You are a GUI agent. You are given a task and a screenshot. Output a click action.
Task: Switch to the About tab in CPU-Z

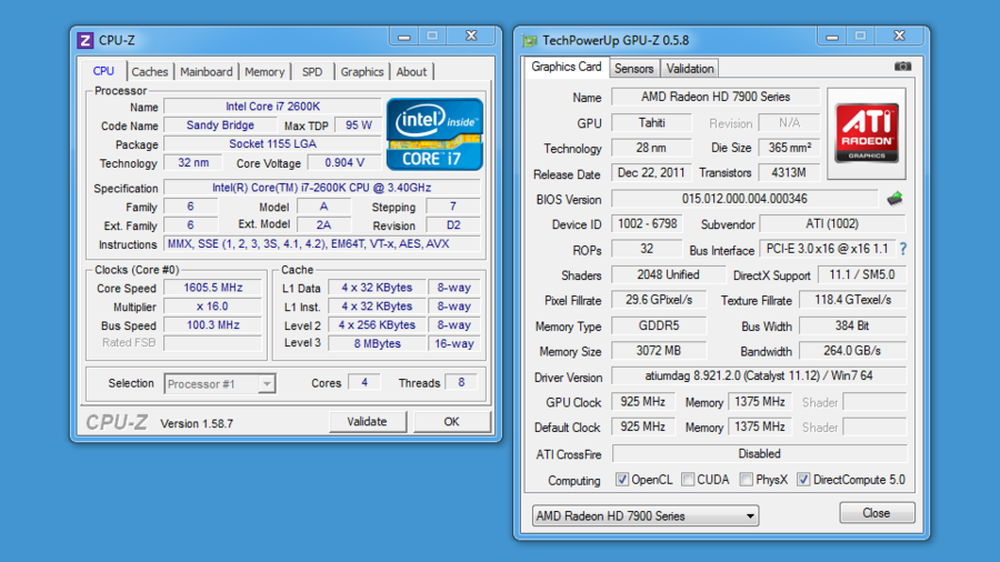(x=411, y=72)
